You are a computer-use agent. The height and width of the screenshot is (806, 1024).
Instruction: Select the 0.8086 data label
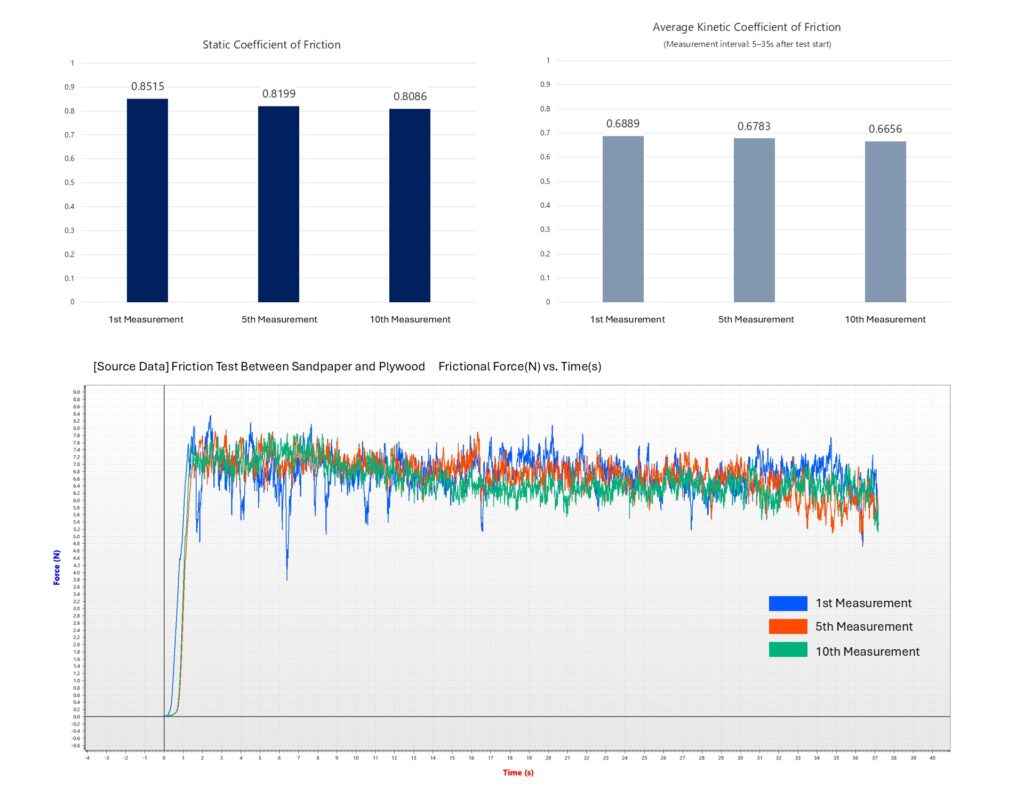click(410, 97)
